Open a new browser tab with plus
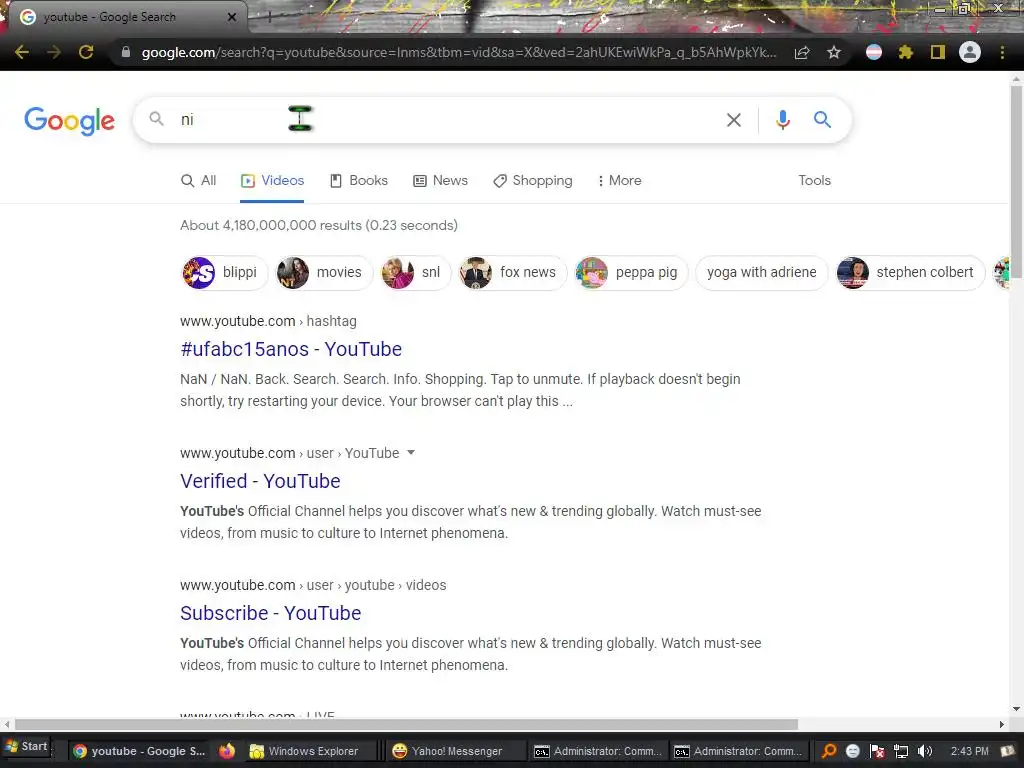This screenshot has height=768, width=1024. (269, 17)
